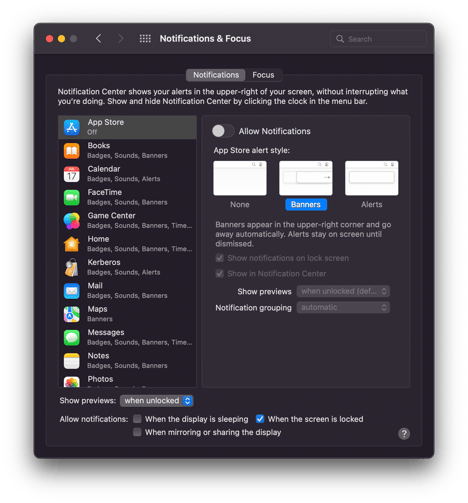468x503 pixels.
Task: Toggle the Allow Notifications switch
Action: click(223, 131)
